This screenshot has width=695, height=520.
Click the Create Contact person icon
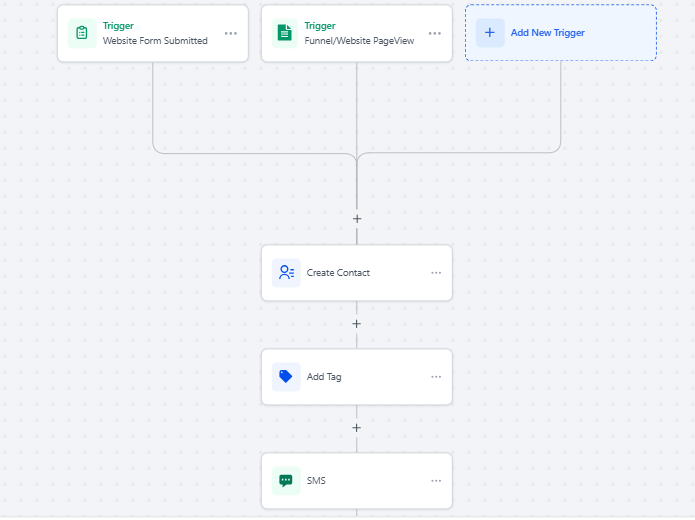pos(286,273)
